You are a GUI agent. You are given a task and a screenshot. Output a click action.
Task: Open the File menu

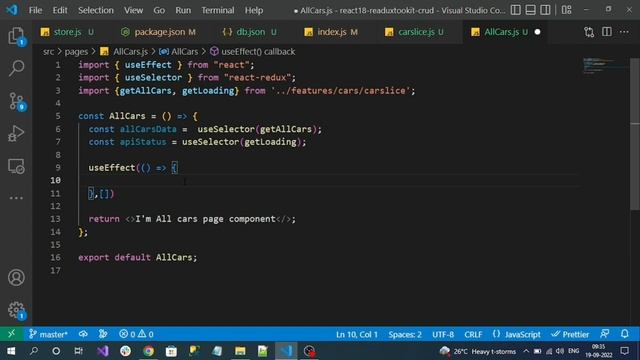coord(36,10)
